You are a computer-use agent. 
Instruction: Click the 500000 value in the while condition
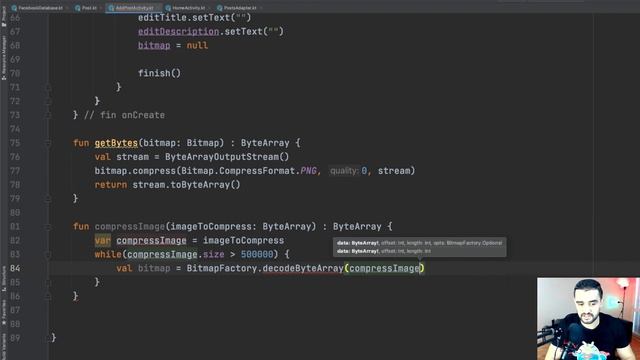257,254
